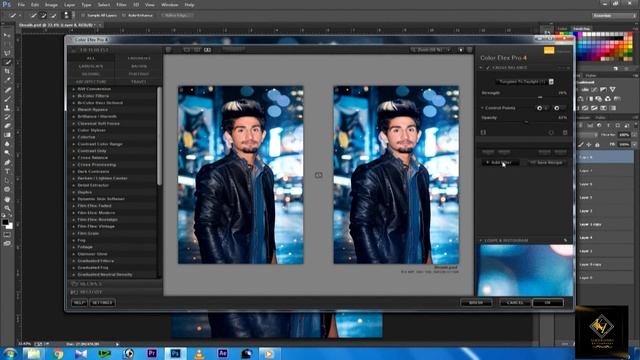640x360 pixels.
Task: Select Film Efex: Vintage filter
Action: coord(96,227)
